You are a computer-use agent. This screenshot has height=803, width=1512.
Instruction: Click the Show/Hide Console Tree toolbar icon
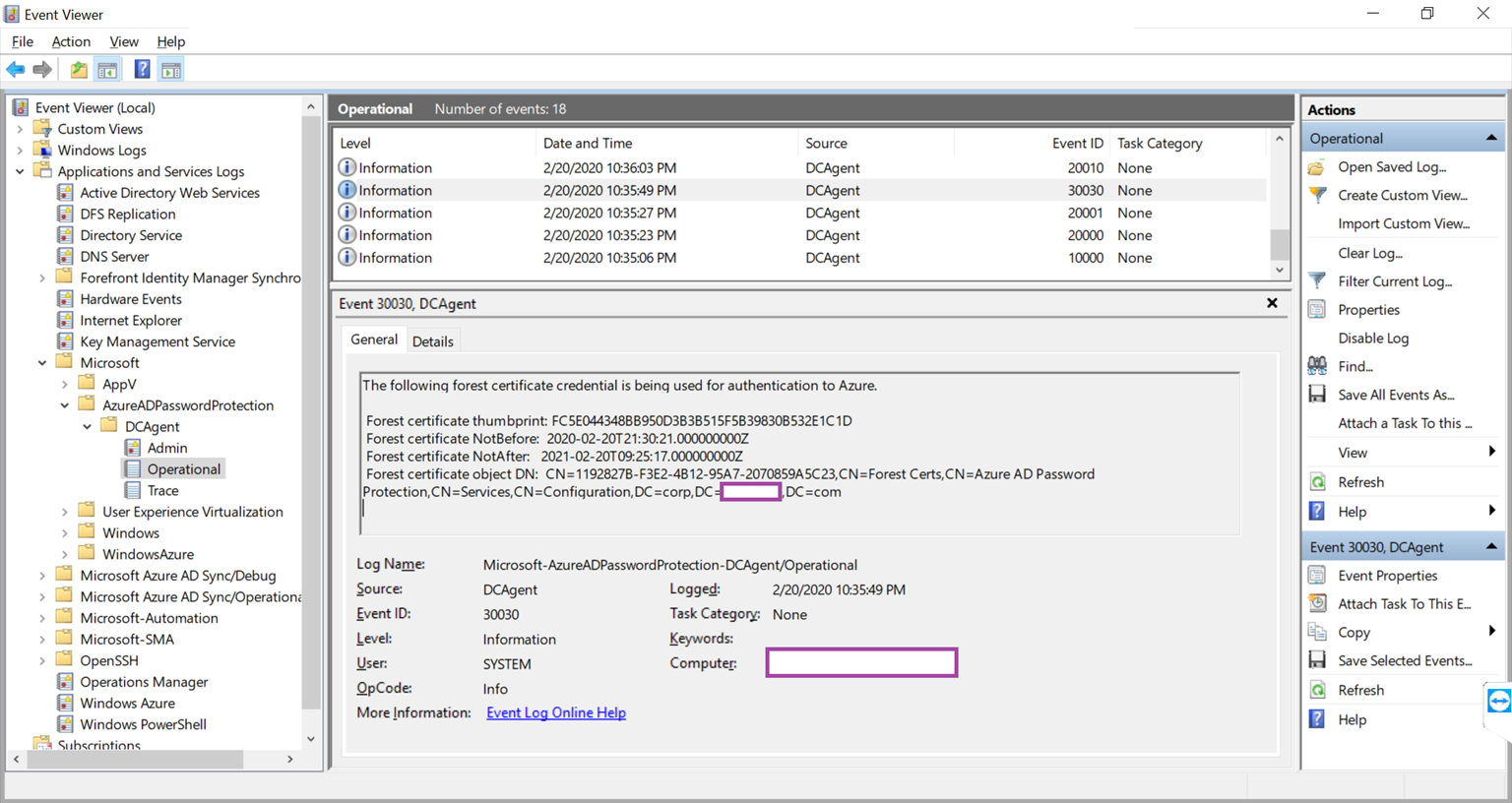[108, 70]
